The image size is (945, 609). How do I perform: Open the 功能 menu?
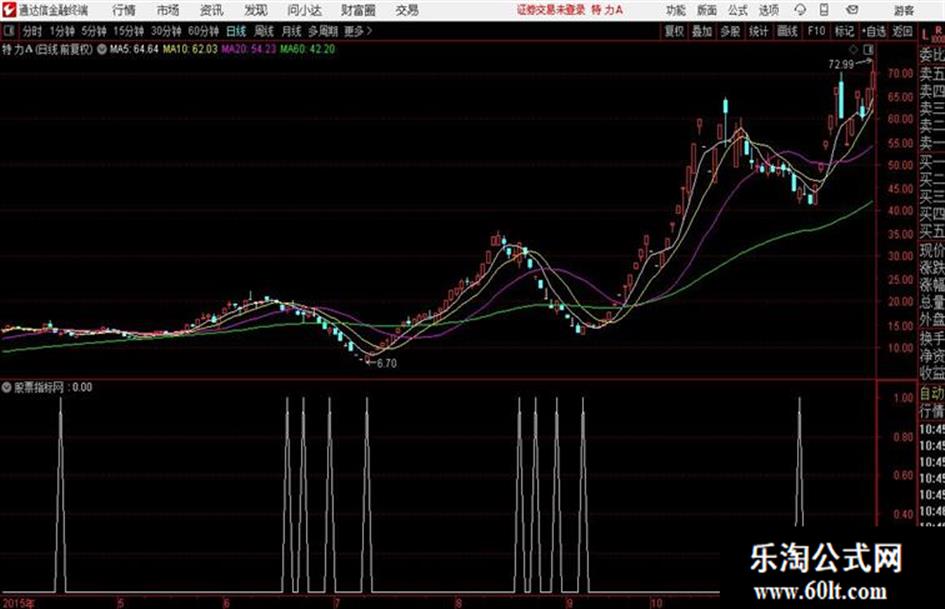click(x=676, y=10)
